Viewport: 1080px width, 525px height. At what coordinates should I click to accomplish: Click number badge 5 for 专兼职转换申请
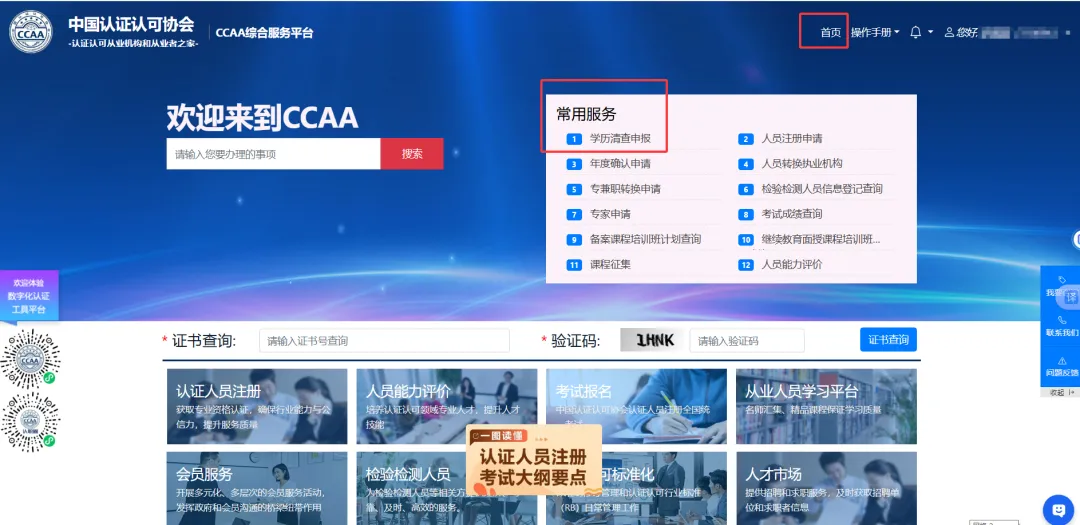[574, 189]
